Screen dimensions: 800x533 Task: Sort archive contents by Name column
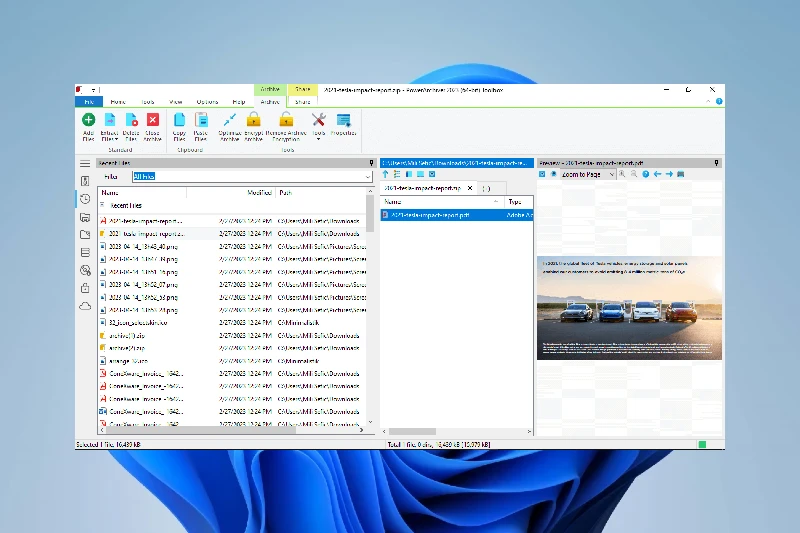442,202
